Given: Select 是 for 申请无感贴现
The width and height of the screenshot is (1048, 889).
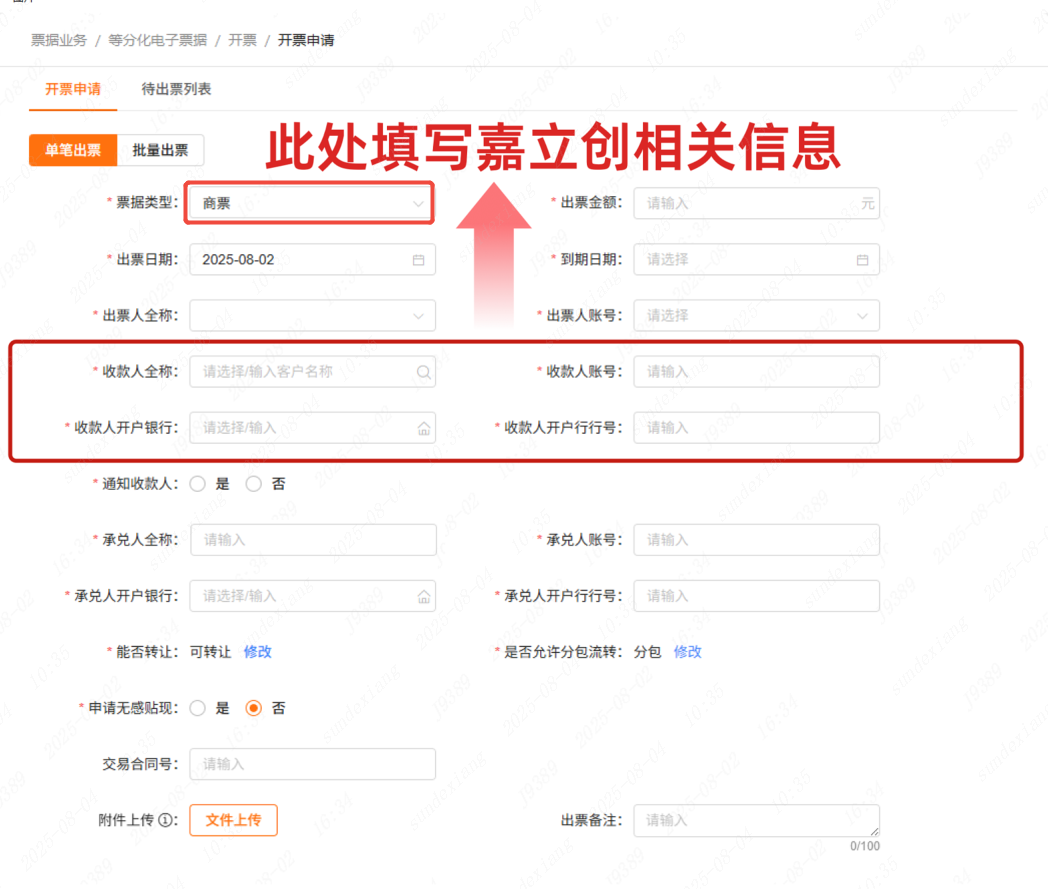Looking at the screenshot, I should [x=198, y=708].
